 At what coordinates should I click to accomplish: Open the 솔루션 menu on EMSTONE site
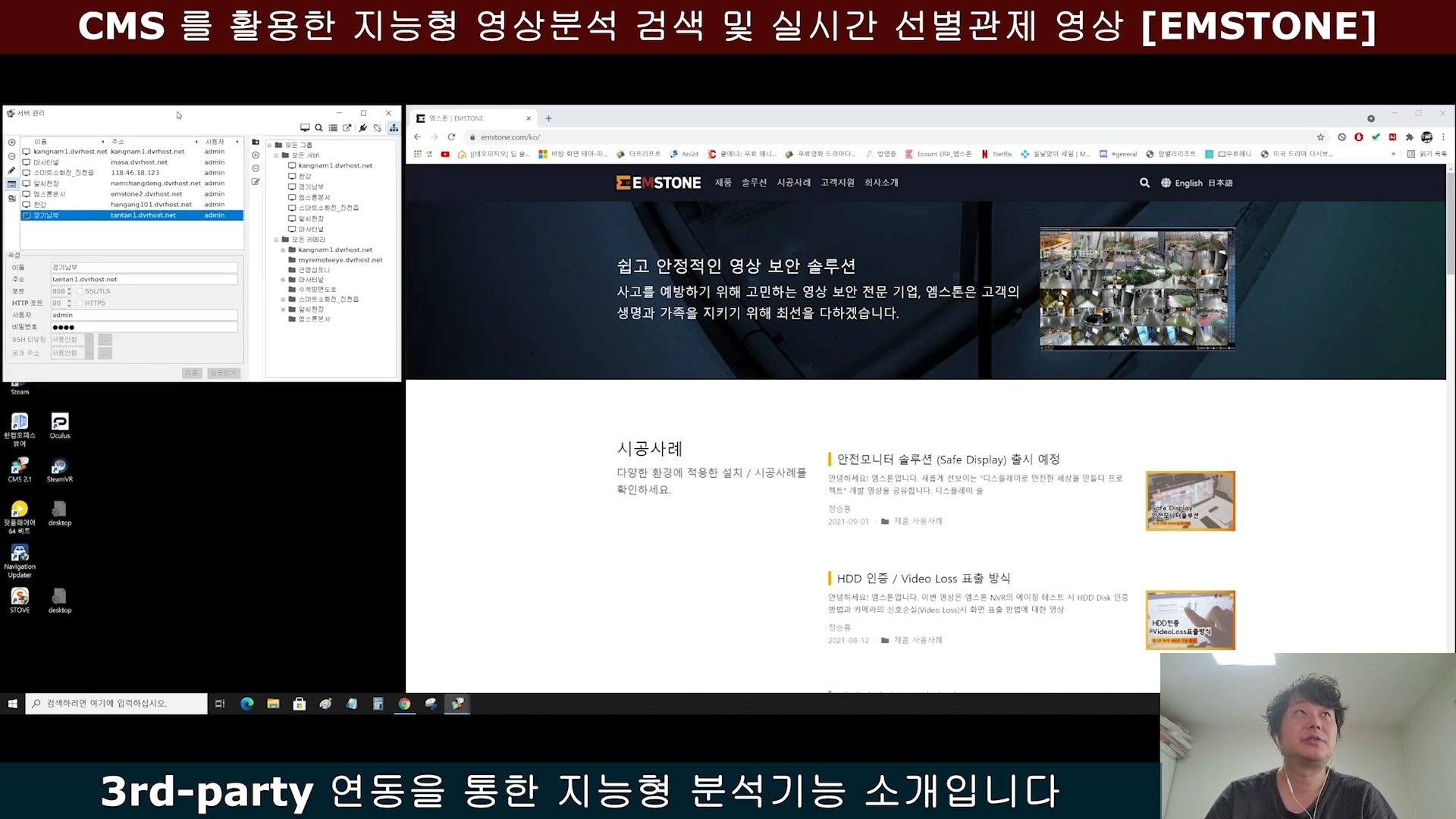[754, 183]
